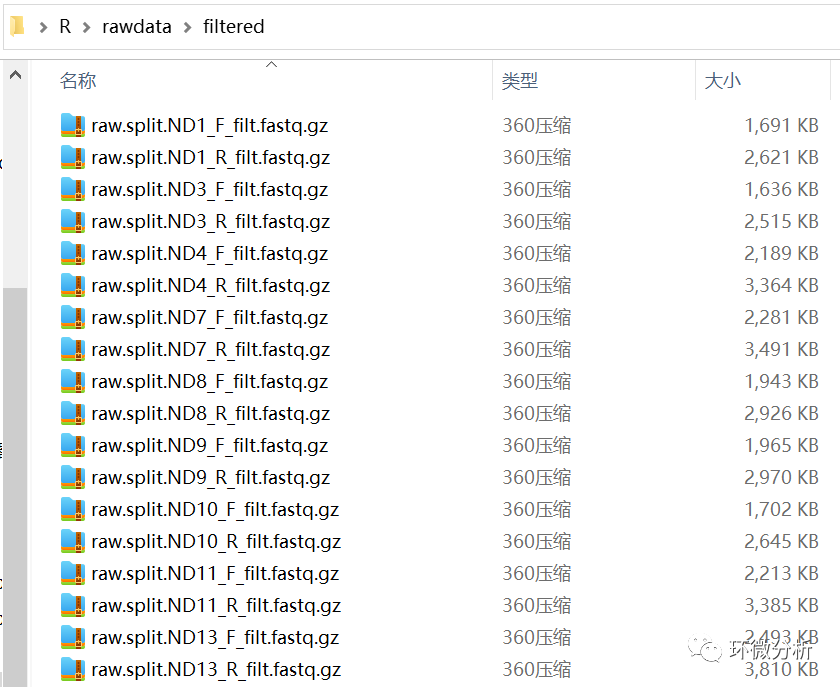Select the raw.split.ND13_F_filt.fastq.gz archive icon

(x=73, y=637)
